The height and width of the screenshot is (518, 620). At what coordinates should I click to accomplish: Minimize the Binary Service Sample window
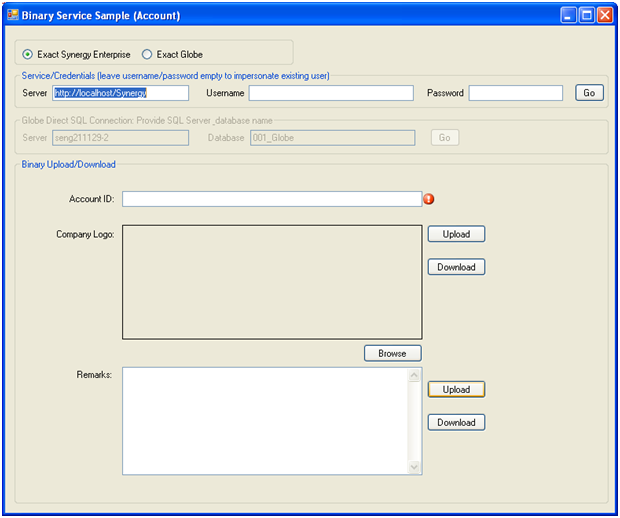[569, 15]
